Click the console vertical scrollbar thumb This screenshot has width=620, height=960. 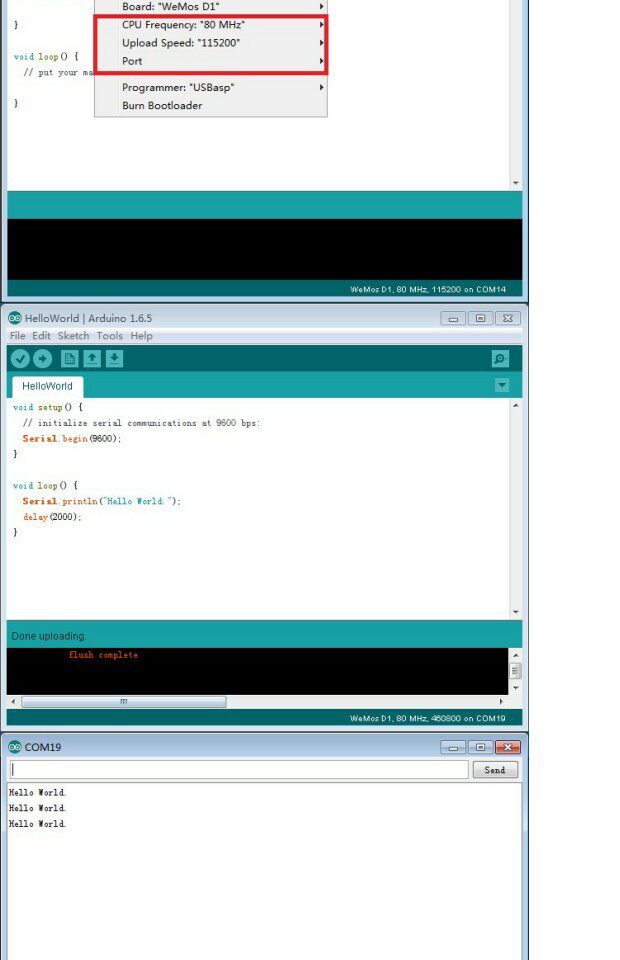(x=515, y=671)
